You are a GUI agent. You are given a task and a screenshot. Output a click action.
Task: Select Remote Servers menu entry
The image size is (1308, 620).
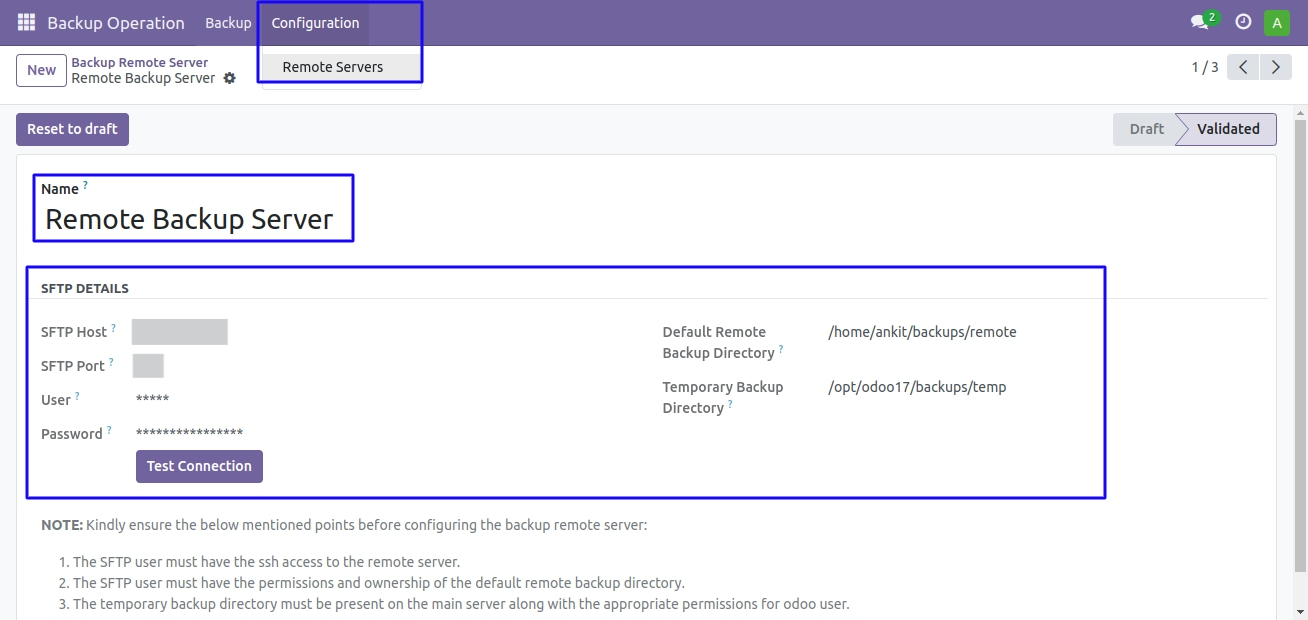pos(332,67)
